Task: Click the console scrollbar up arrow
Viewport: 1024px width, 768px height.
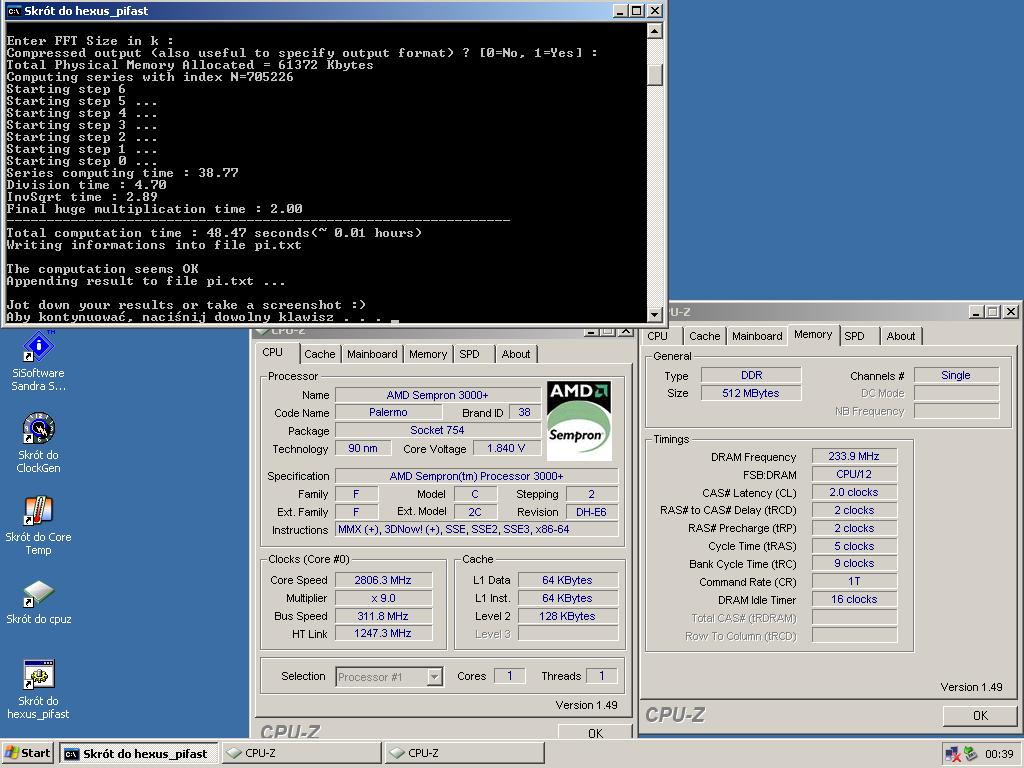Action: click(654, 31)
